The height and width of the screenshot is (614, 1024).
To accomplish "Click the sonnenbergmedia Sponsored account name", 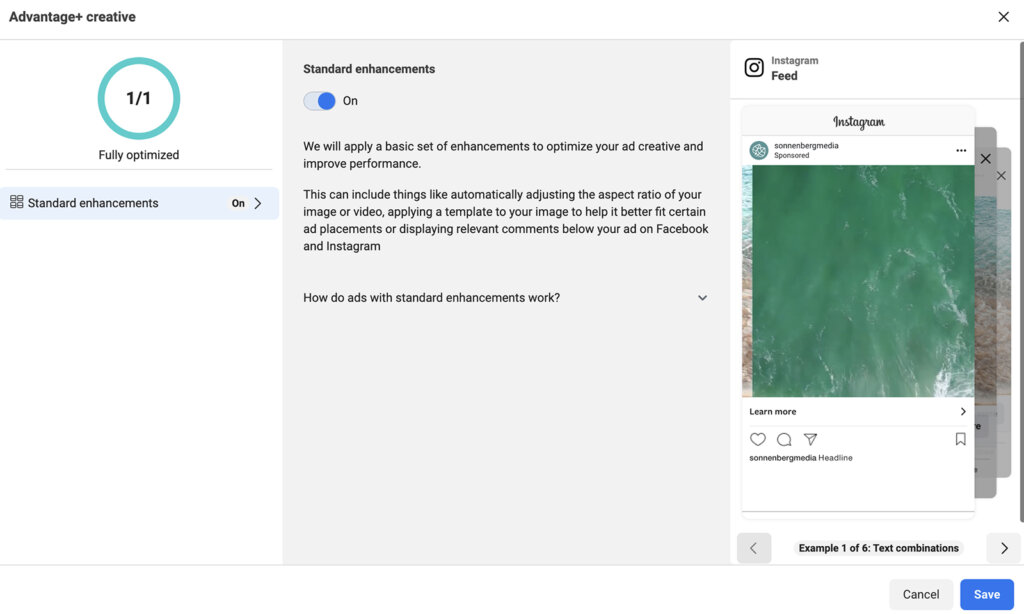I will point(806,150).
